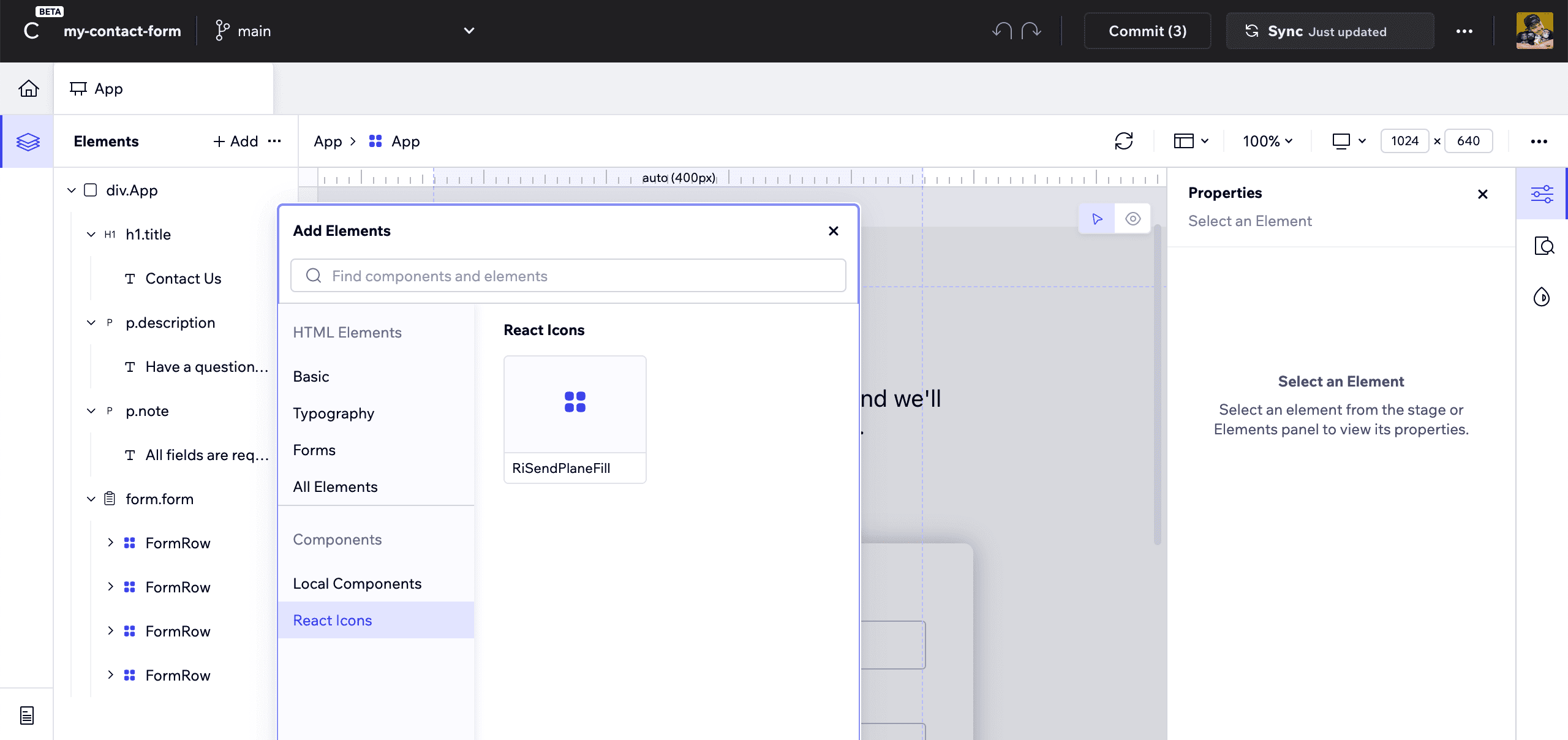
Task: Expand the second FormRow node
Action: coord(111,587)
